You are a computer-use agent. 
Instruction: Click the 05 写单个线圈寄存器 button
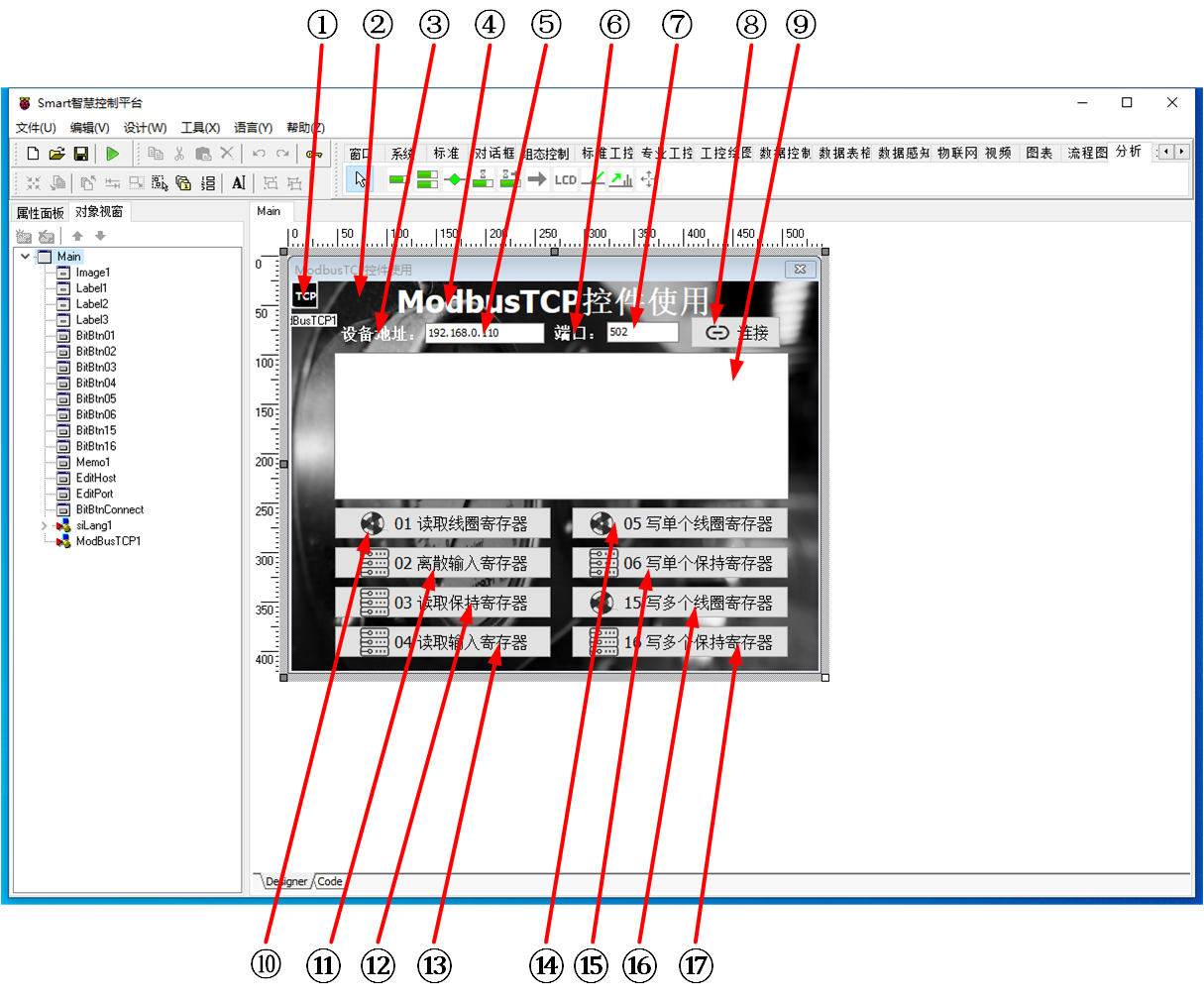point(680,523)
